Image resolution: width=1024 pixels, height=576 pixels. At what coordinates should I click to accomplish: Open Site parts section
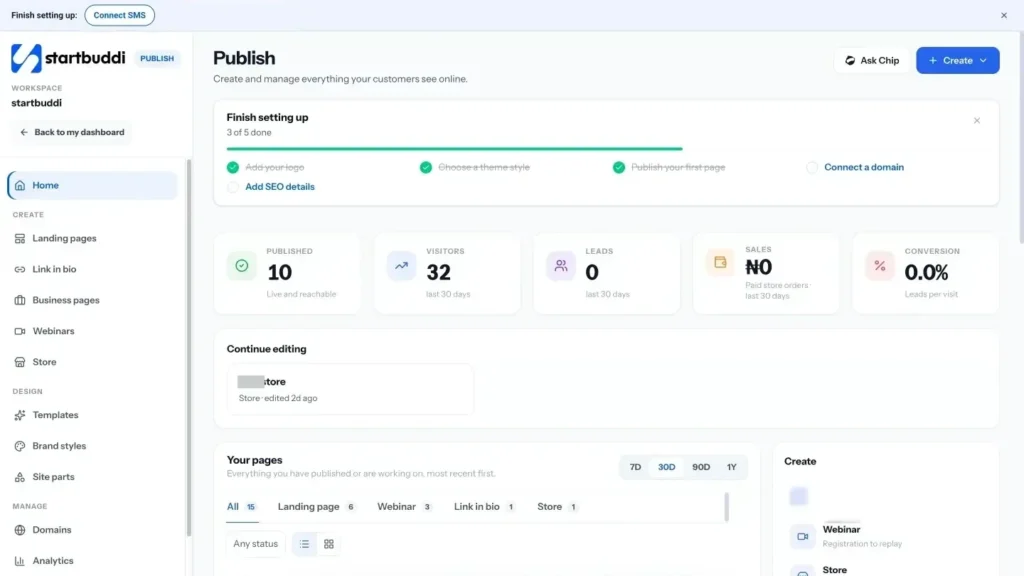coord(53,477)
